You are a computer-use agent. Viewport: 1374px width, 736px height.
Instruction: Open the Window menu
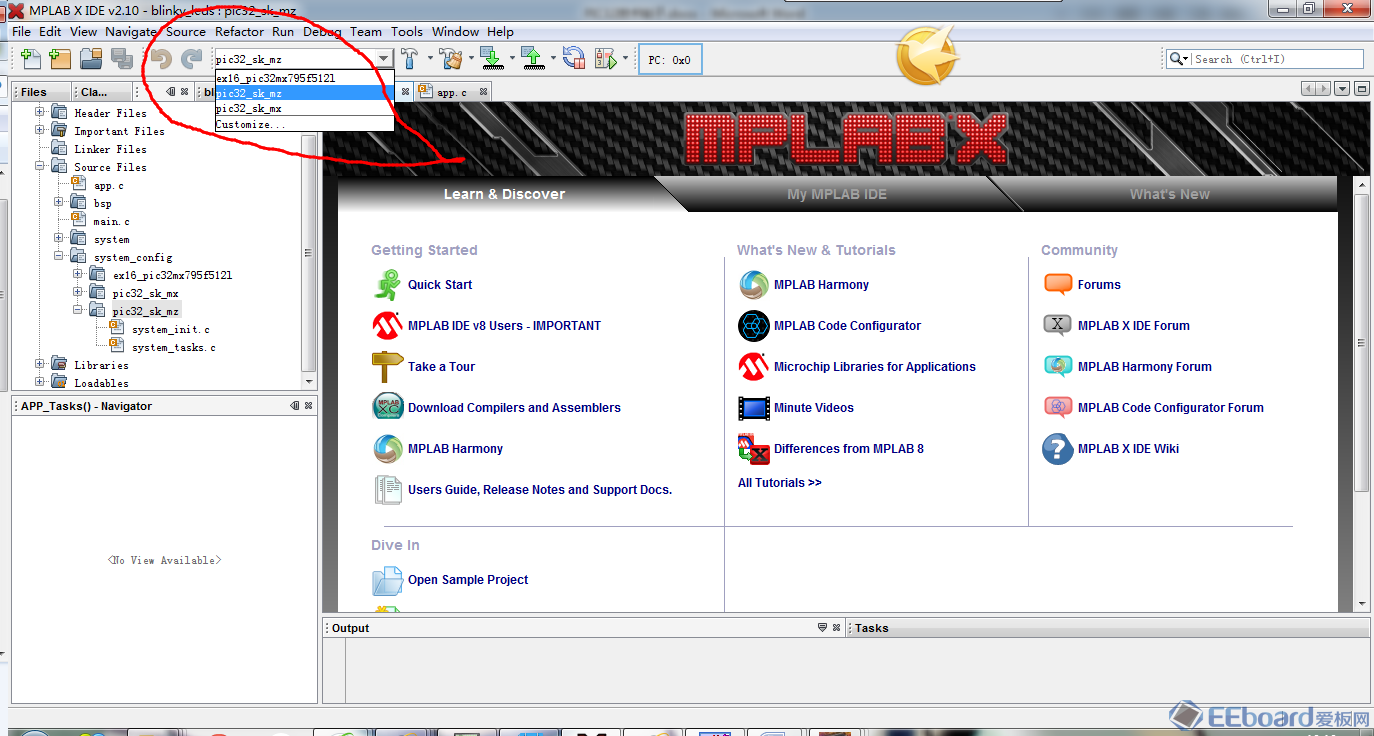[455, 32]
